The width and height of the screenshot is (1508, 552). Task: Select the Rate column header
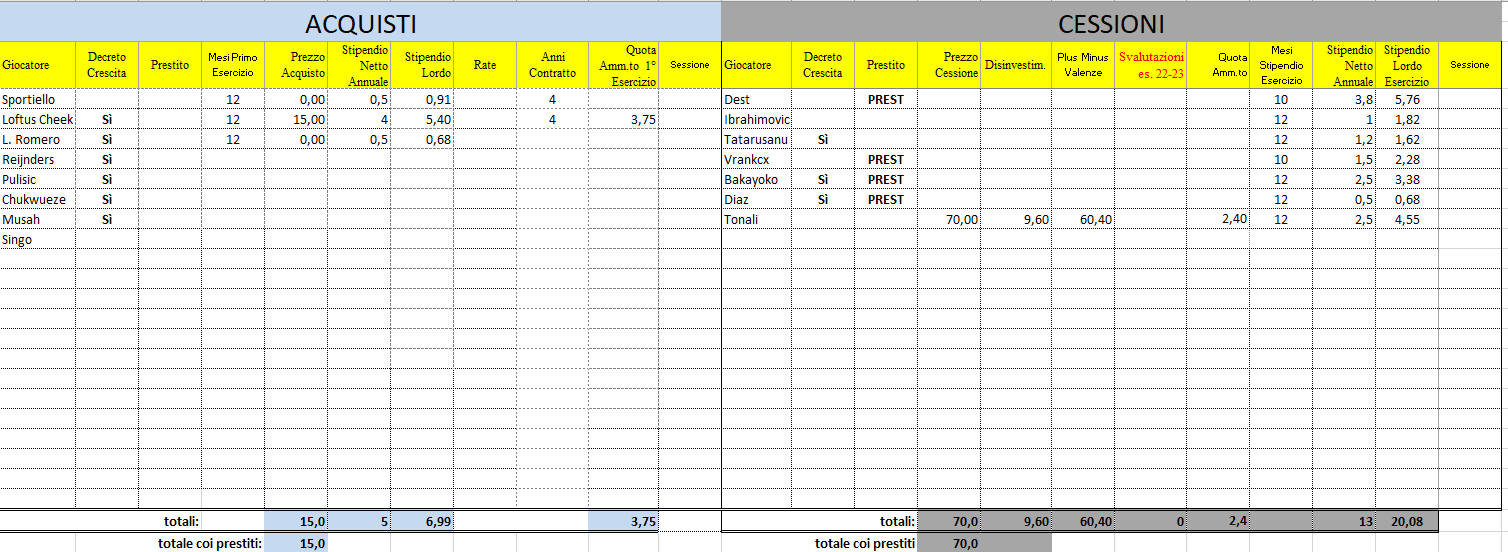point(485,65)
